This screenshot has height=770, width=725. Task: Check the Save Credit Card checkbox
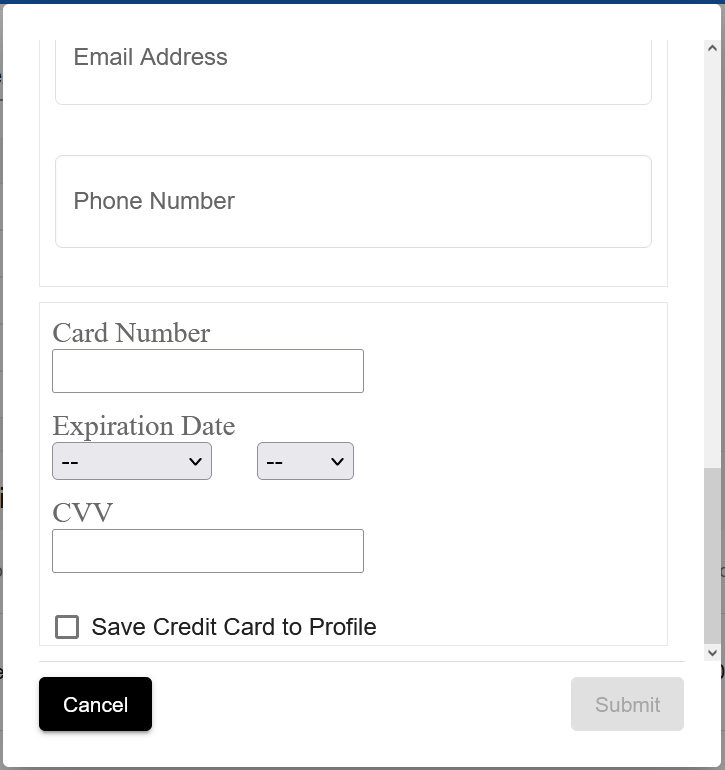[x=67, y=627]
